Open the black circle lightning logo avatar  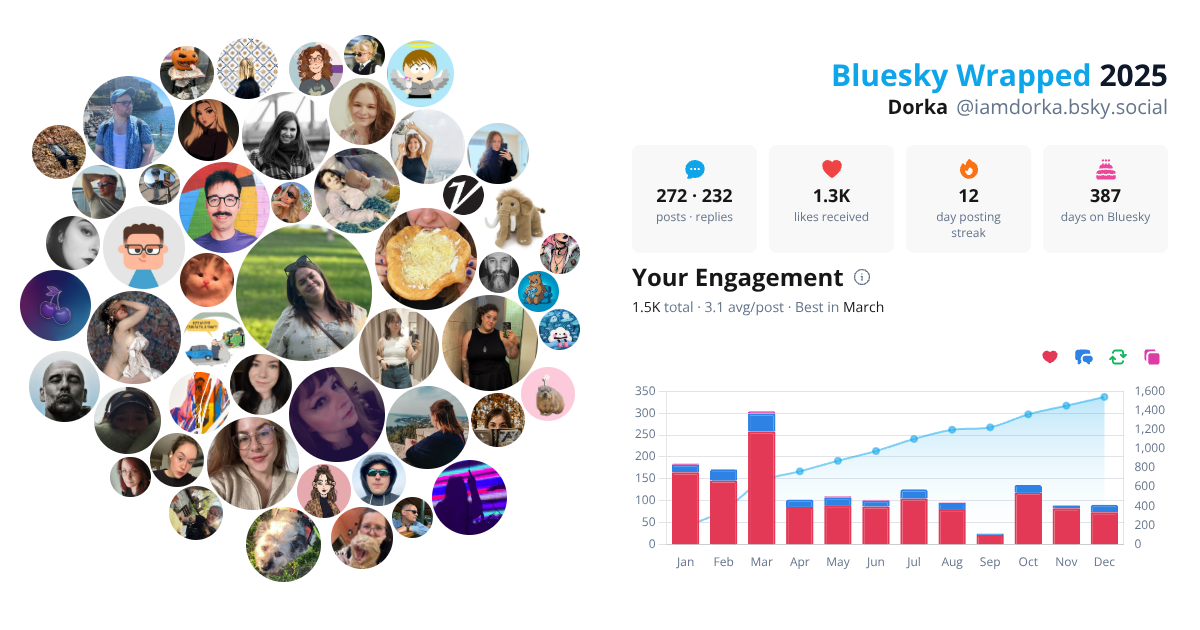(463, 193)
